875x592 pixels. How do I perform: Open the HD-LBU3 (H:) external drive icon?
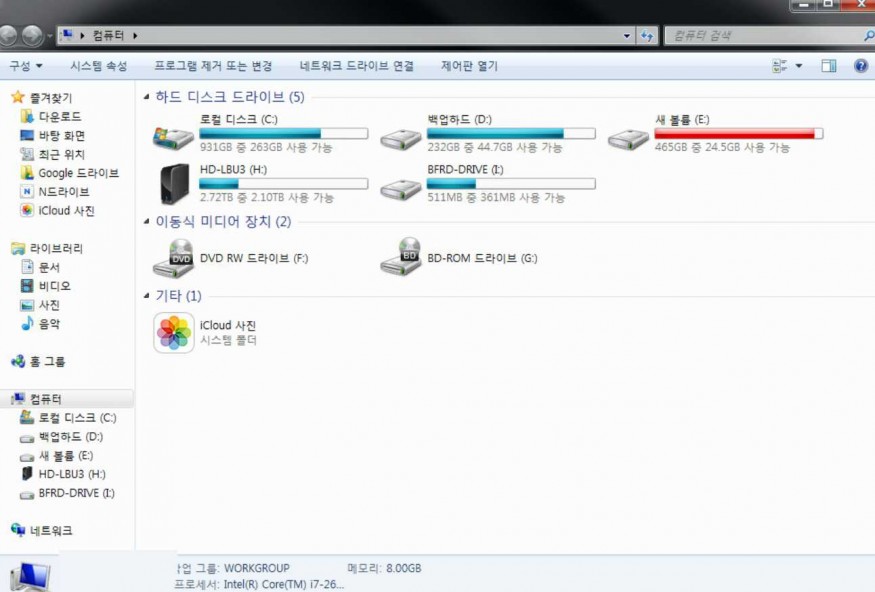coord(174,184)
